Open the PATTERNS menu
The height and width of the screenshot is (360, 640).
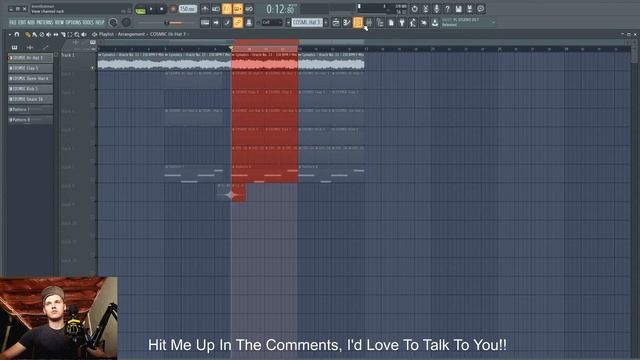[45, 22]
